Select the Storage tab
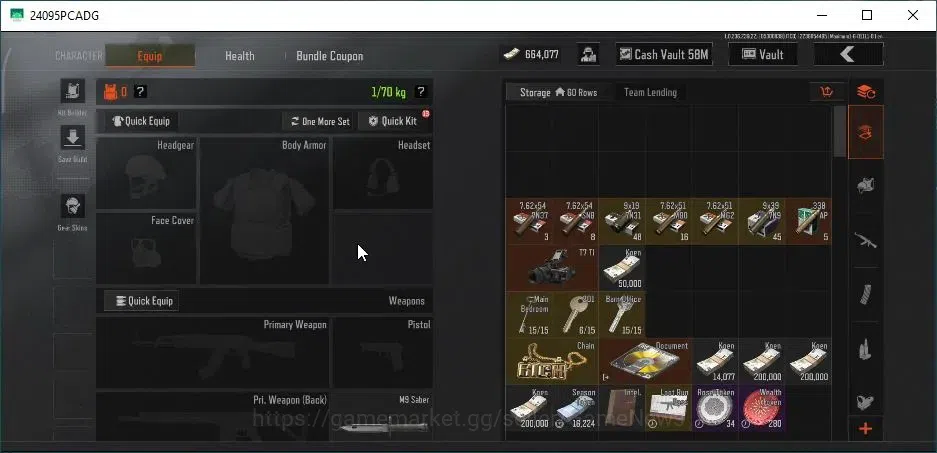This screenshot has height=453, width=937. pos(558,92)
